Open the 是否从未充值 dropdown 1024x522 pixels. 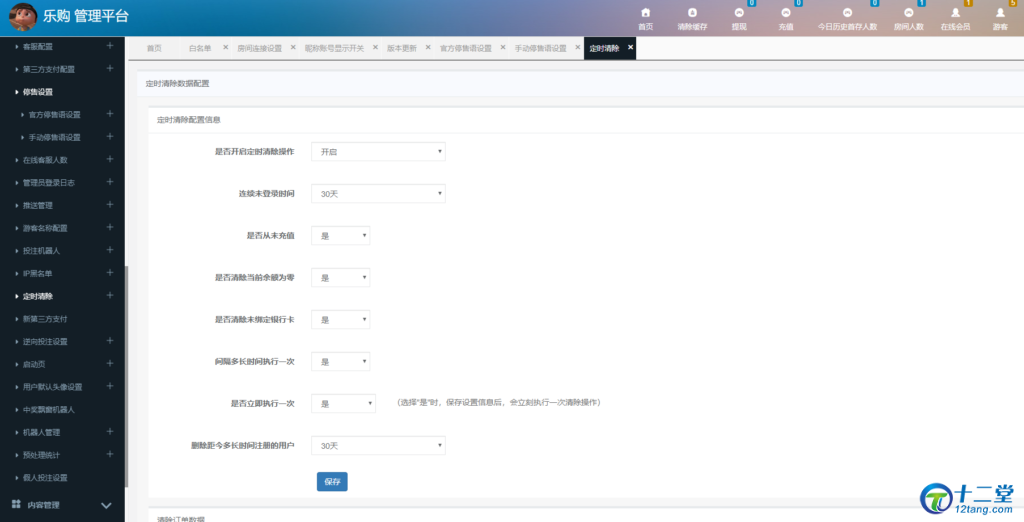340,235
